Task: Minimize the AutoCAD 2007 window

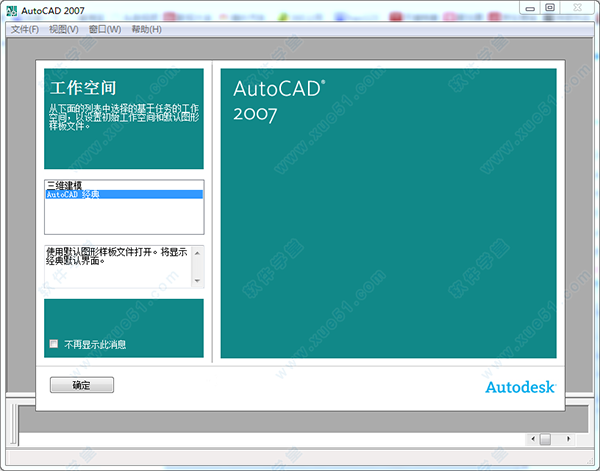Action: tap(530, 8)
